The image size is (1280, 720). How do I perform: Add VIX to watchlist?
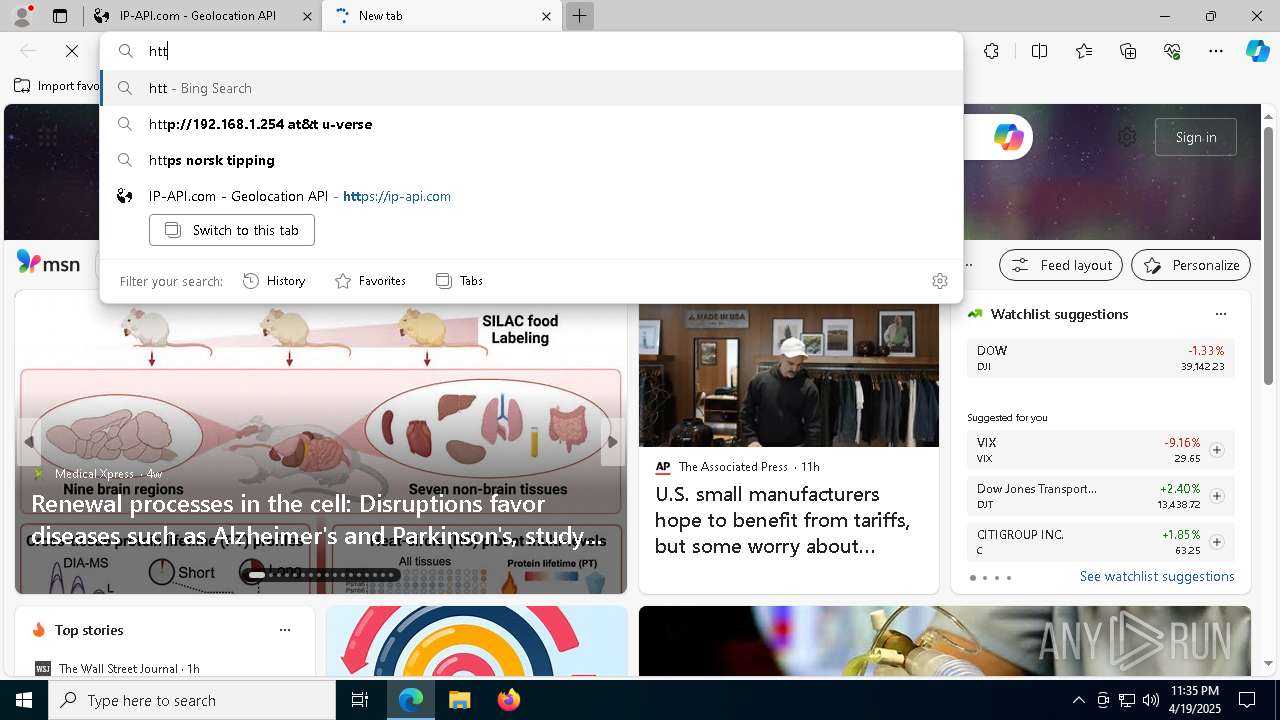(x=1216, y=450)
